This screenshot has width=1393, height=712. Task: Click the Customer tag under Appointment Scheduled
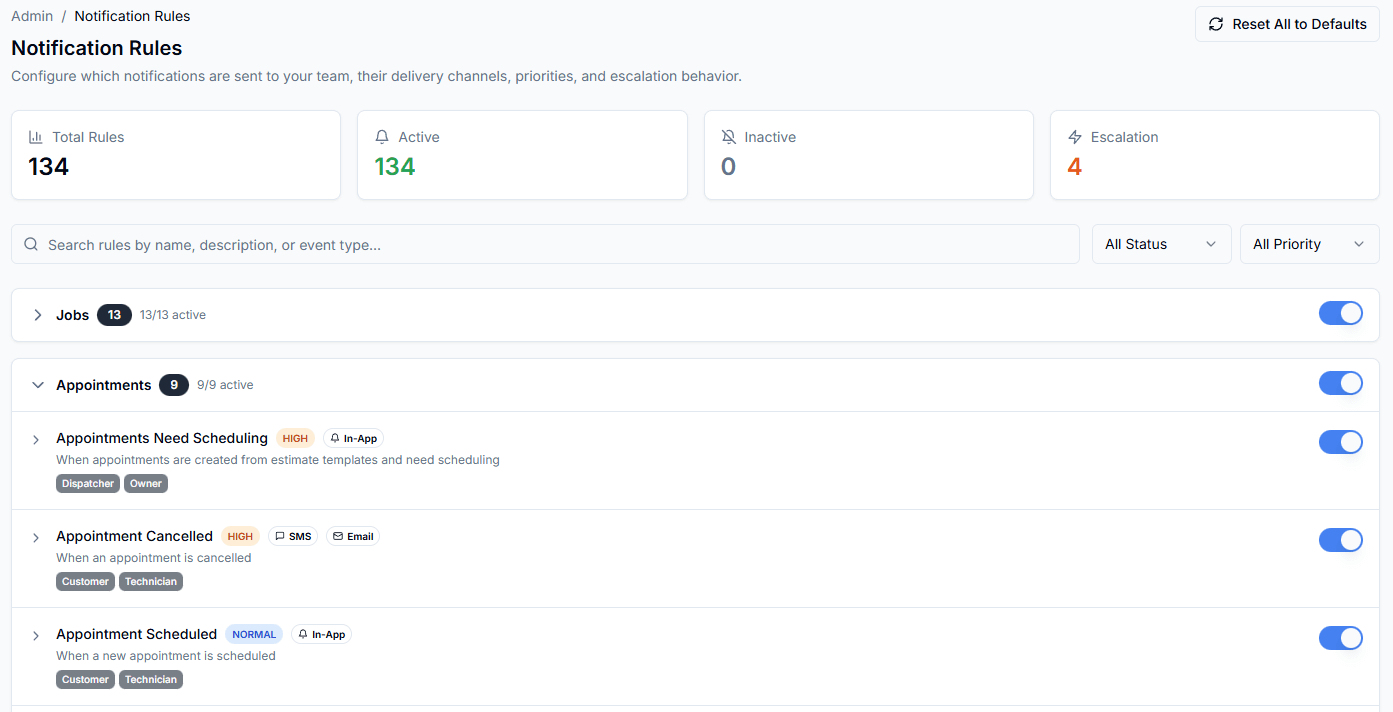coord(85,679)
